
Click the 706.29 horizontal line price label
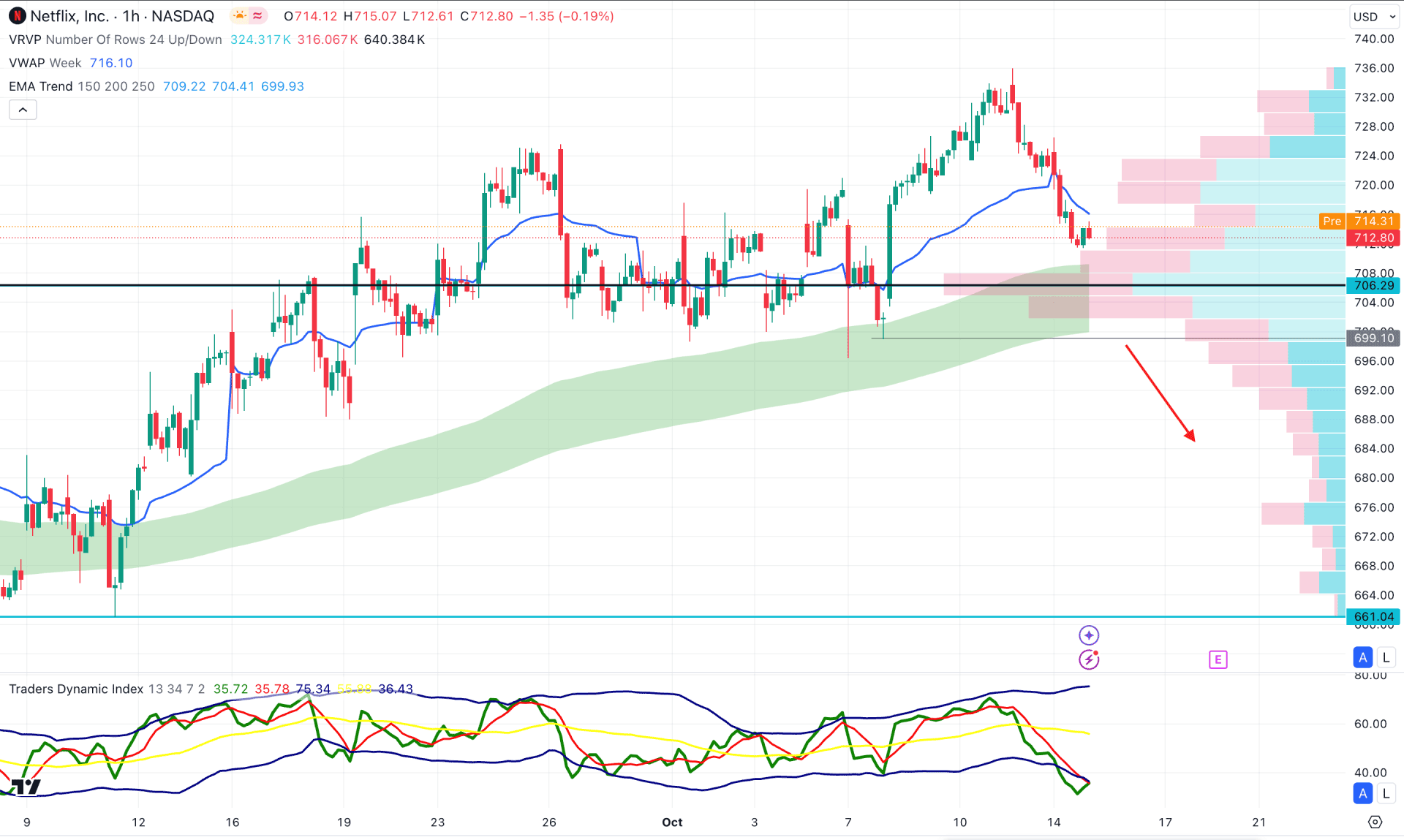coord(1373,286)
